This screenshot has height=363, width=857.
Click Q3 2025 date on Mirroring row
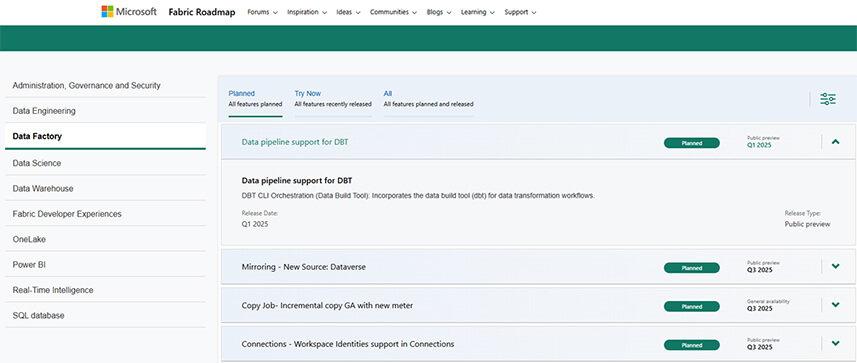point(759,270)
